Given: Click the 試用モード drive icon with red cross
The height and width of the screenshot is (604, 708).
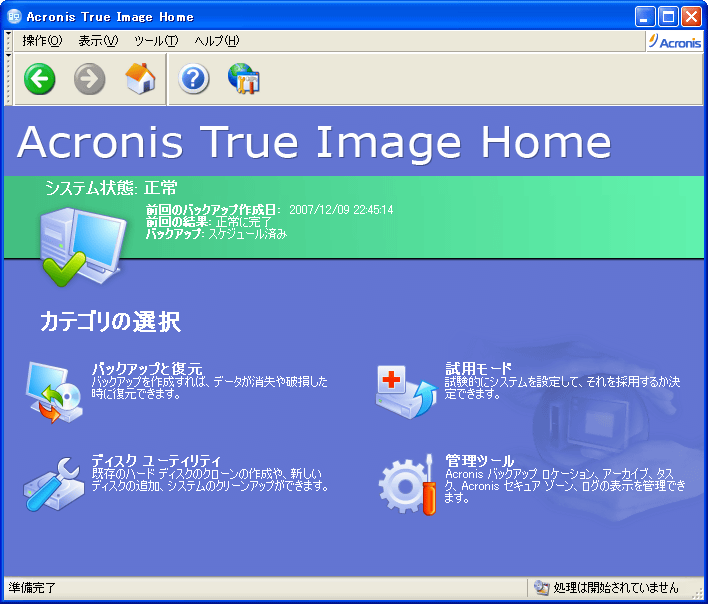Looking at the screenshot, I should click(x=406, y=392).
